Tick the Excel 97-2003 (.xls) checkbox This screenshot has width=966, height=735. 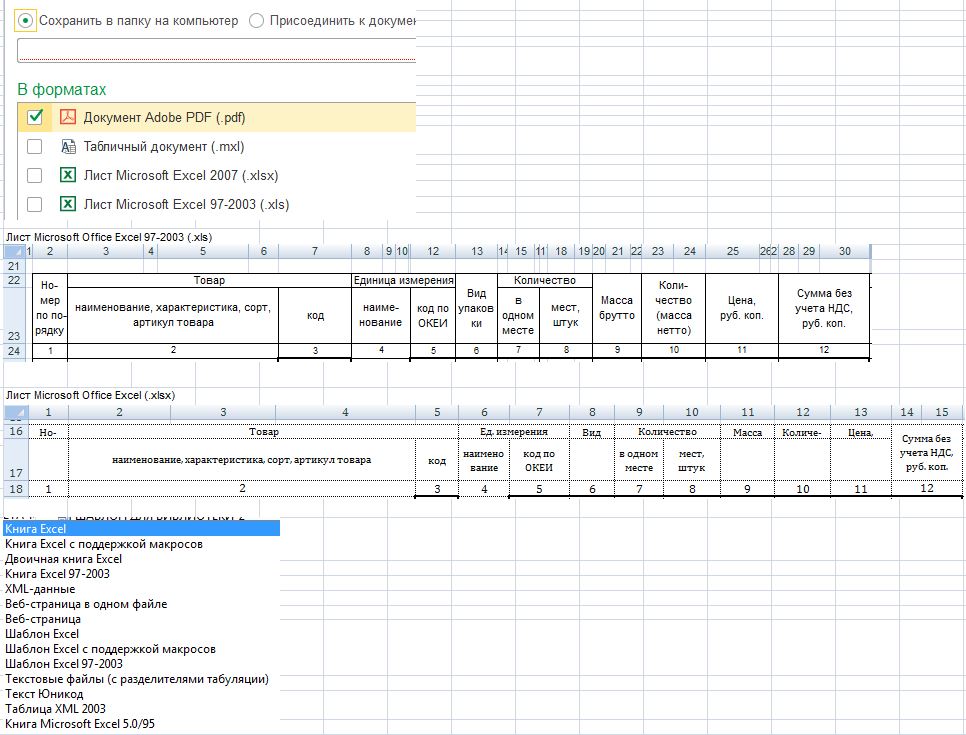point(35,205)
